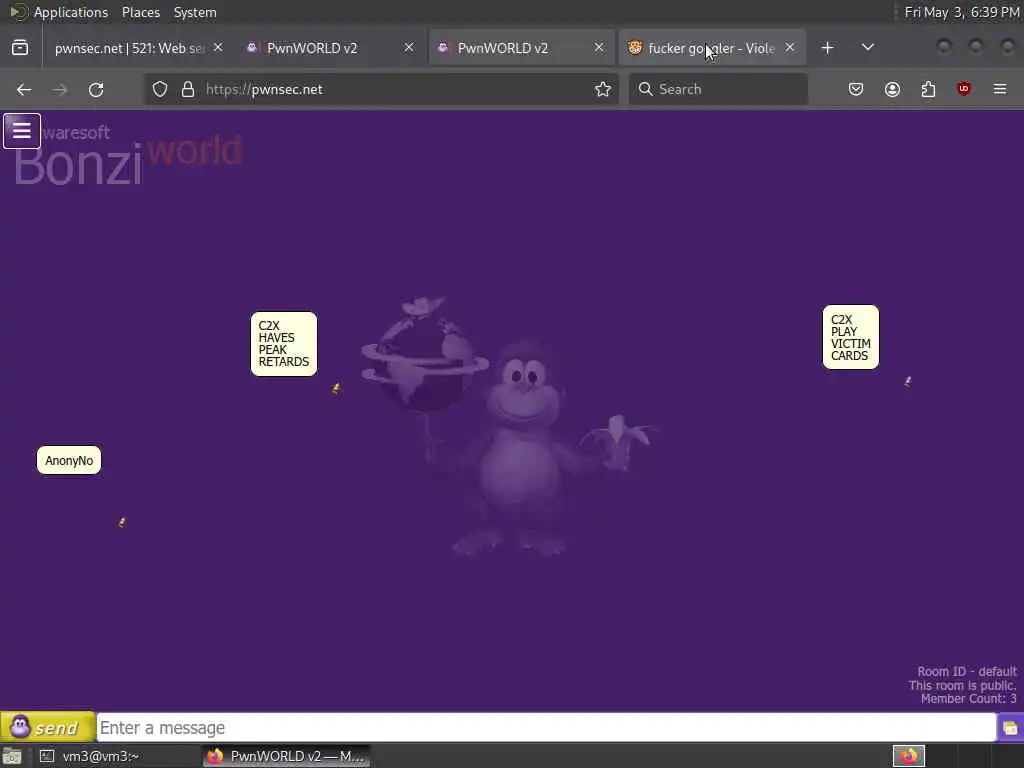
Task: Open a new tab with the plus icon
Action: [827, 48]
